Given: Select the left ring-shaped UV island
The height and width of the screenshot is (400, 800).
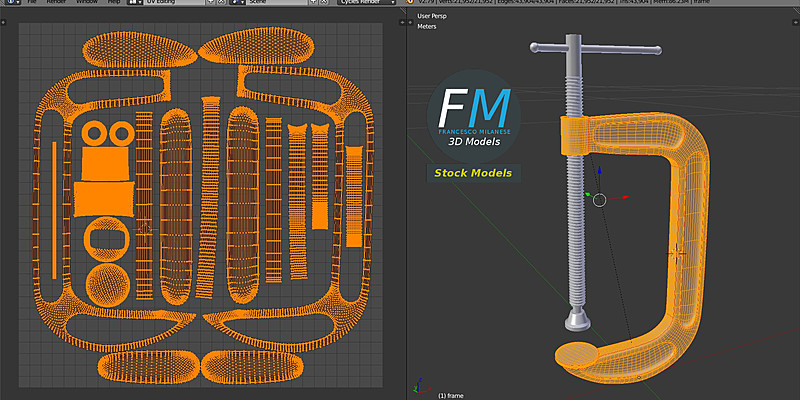Looking at the screenshot, I should (94, 134).
